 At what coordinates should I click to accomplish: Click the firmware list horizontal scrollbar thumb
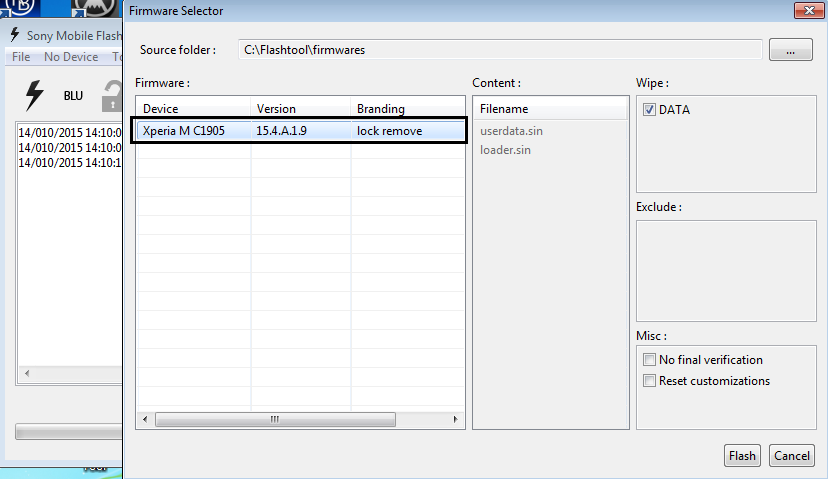click(x=275, y=419)
